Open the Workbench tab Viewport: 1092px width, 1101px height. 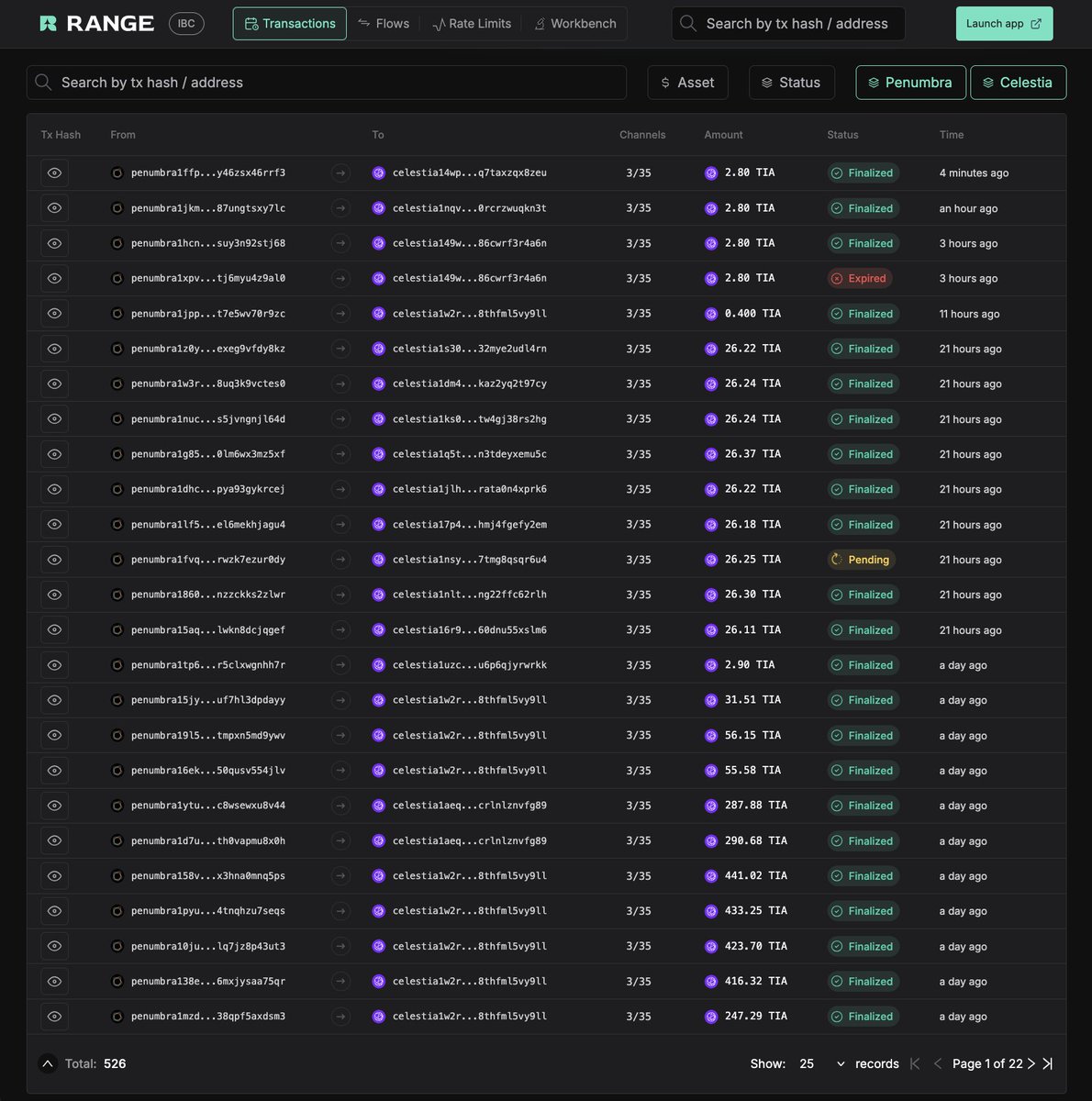575,24
